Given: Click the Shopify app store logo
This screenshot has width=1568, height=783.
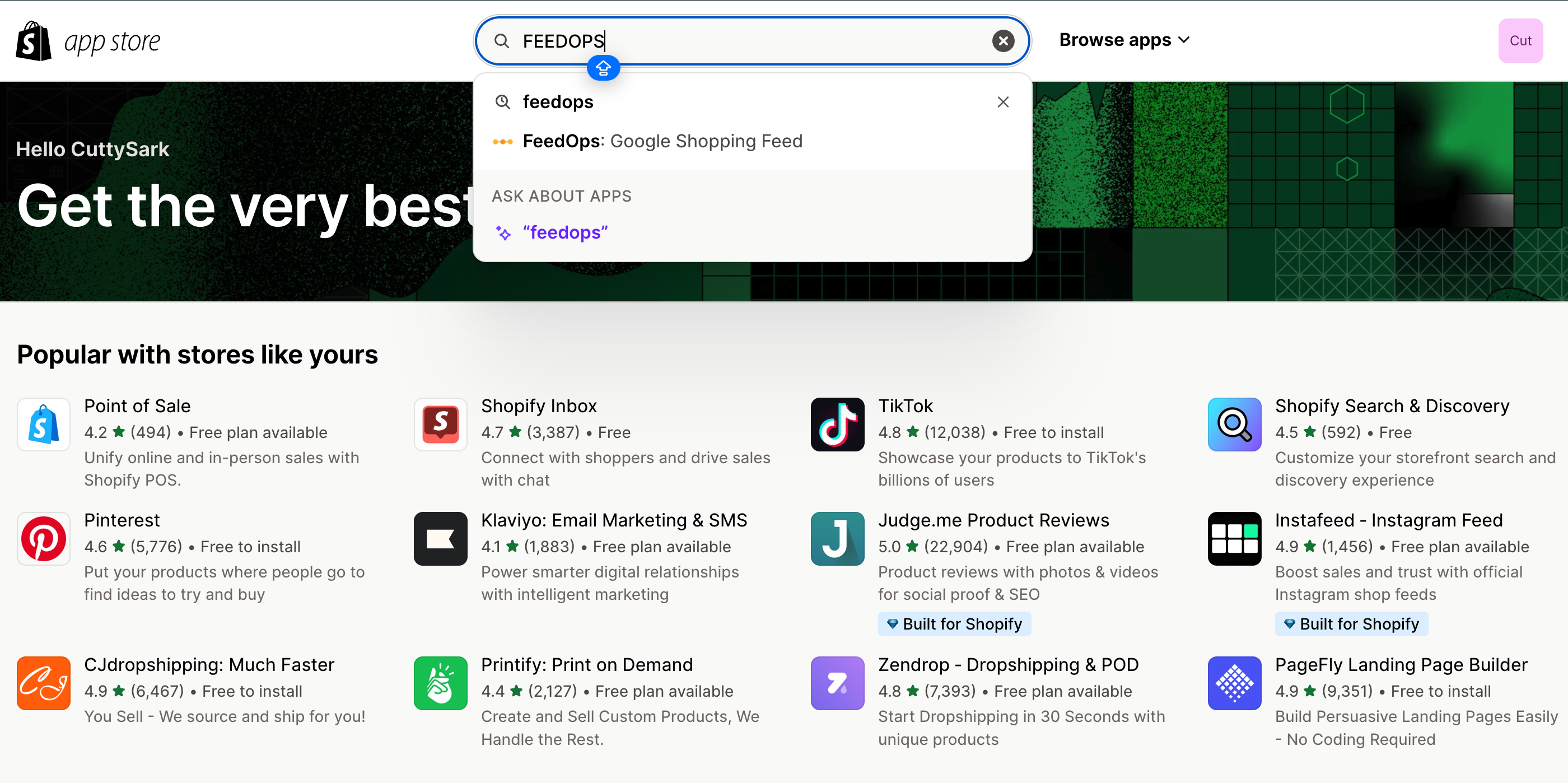Looking at the screenshot, I should coord(88,41).
